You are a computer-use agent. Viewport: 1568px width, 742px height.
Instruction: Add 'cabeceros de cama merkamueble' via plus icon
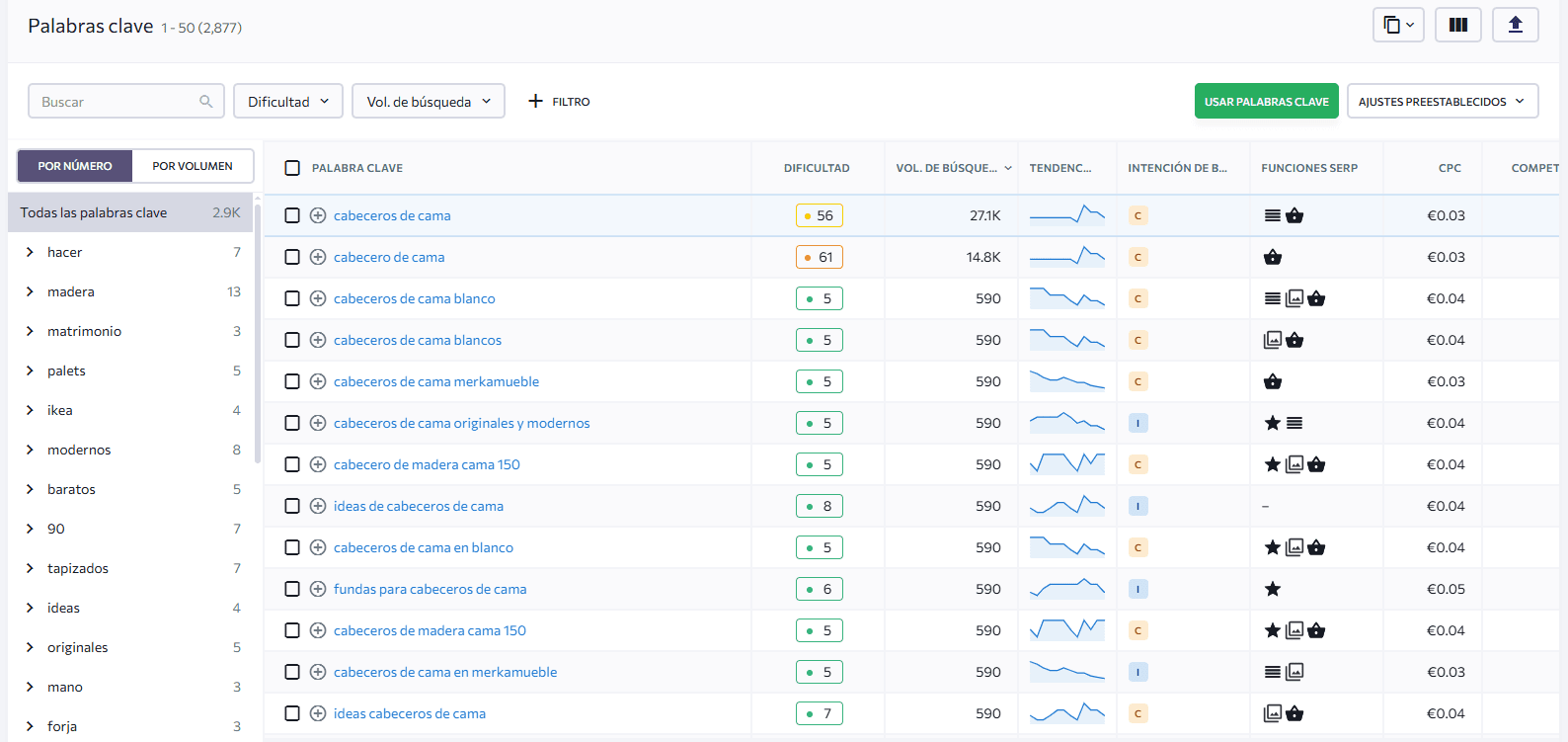click(318, 381)
